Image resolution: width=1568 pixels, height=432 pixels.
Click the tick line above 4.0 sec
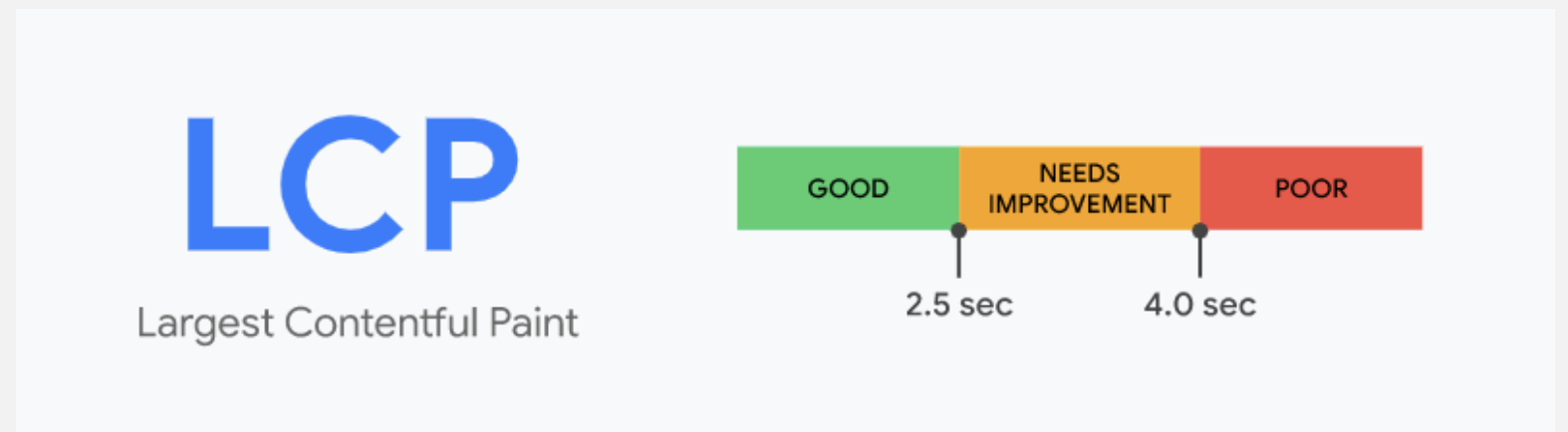coord(1200,259)
